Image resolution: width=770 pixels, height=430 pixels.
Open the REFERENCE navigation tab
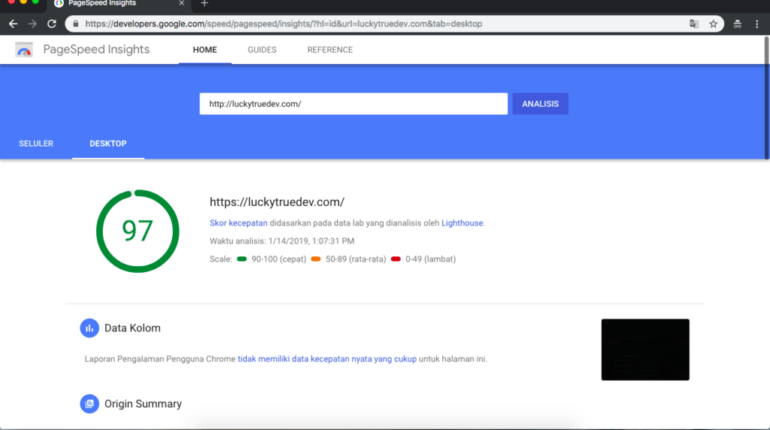pyautogui.click(x=329, y=50)
